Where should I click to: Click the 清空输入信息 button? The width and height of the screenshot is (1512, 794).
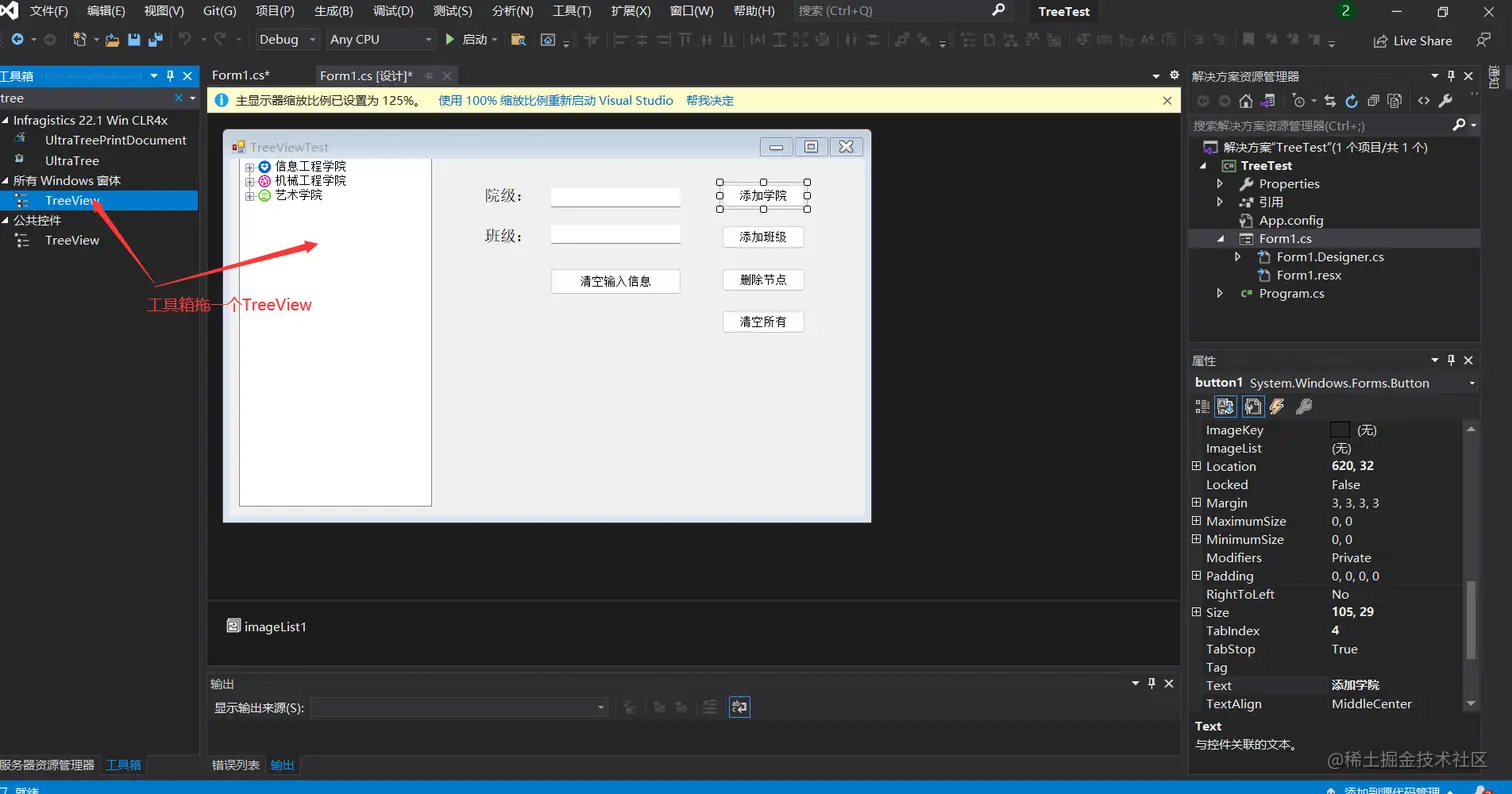[615, 281]
